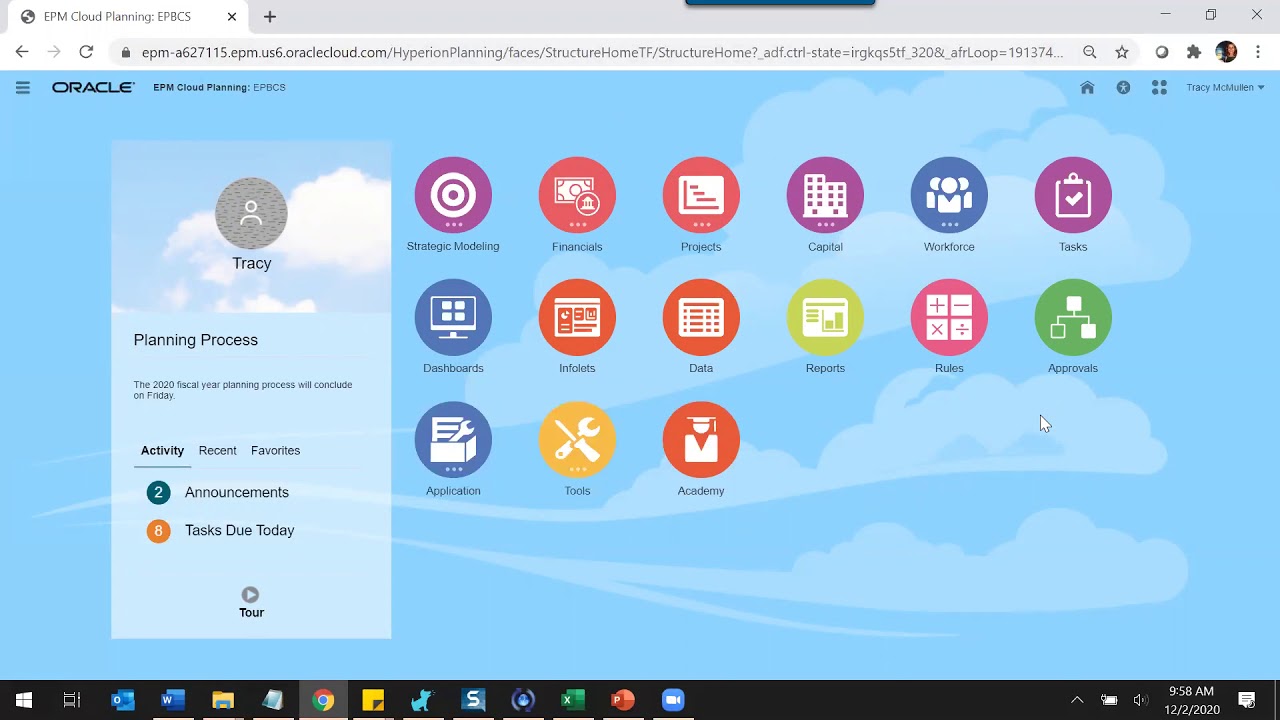The height and width of the screenshot is (720, 1280).
Task: Open the Tasks clipboard icon
Action: pyautogui.click(x=1073, y=195)
